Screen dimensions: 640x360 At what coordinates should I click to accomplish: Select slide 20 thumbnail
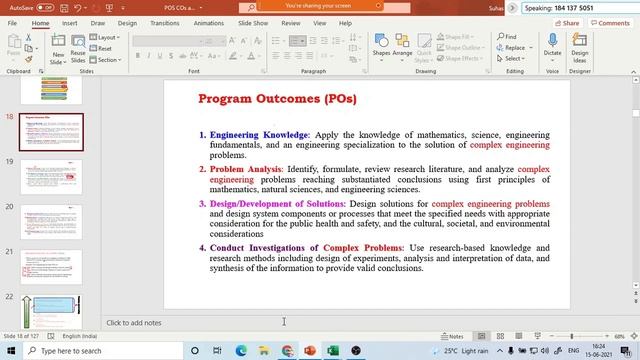tap(51, 222)
